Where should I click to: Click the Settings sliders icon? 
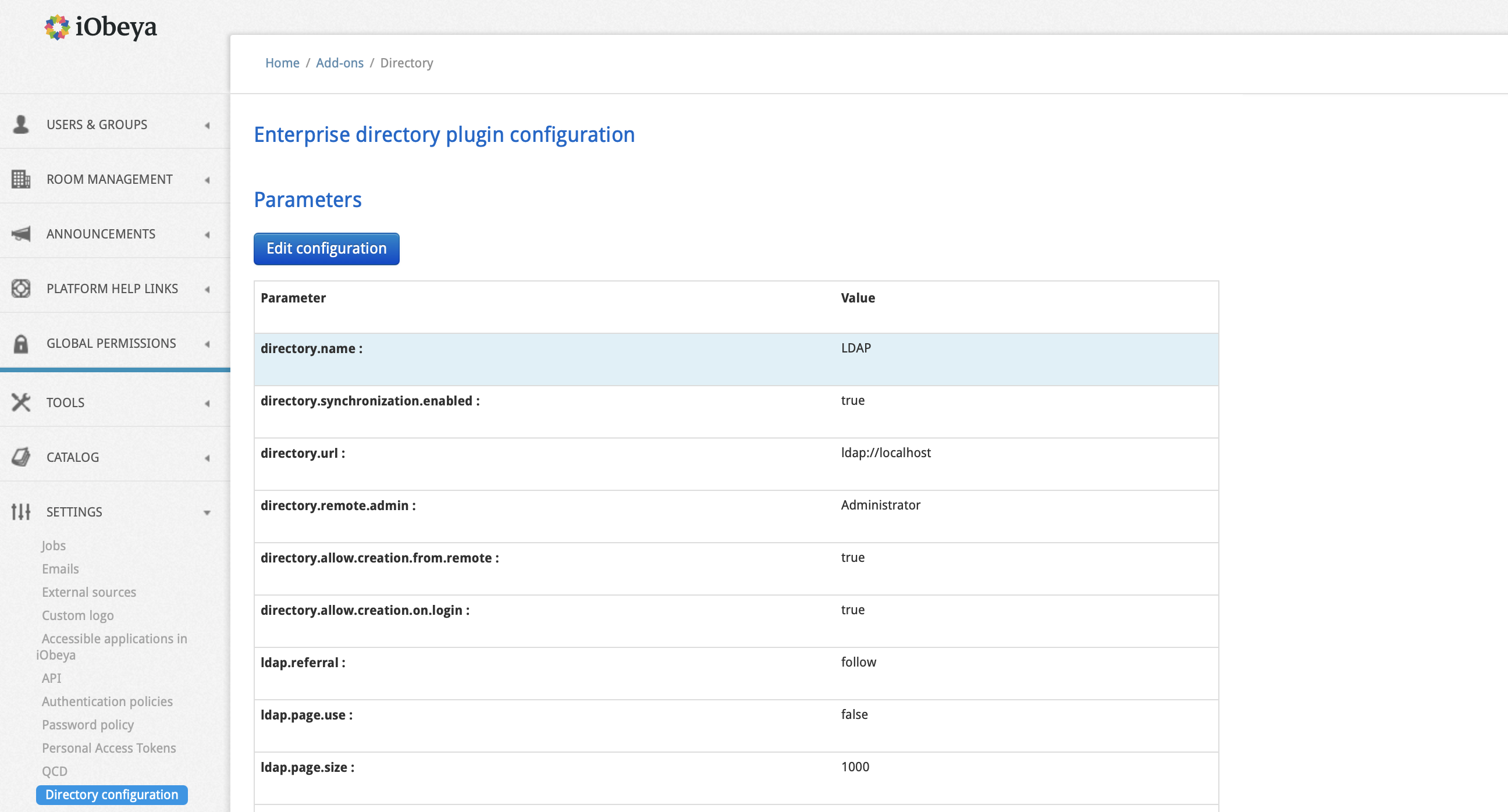click(21, 512)
